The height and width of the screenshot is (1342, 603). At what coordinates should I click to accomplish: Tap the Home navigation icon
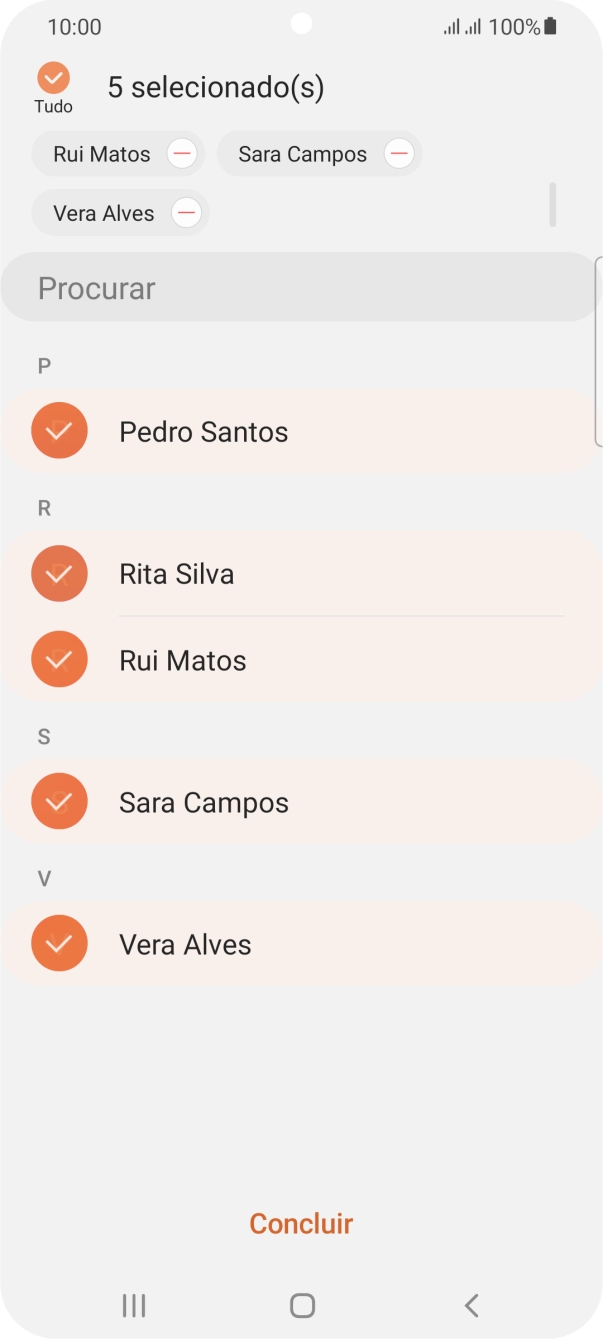pos(301,1305)
